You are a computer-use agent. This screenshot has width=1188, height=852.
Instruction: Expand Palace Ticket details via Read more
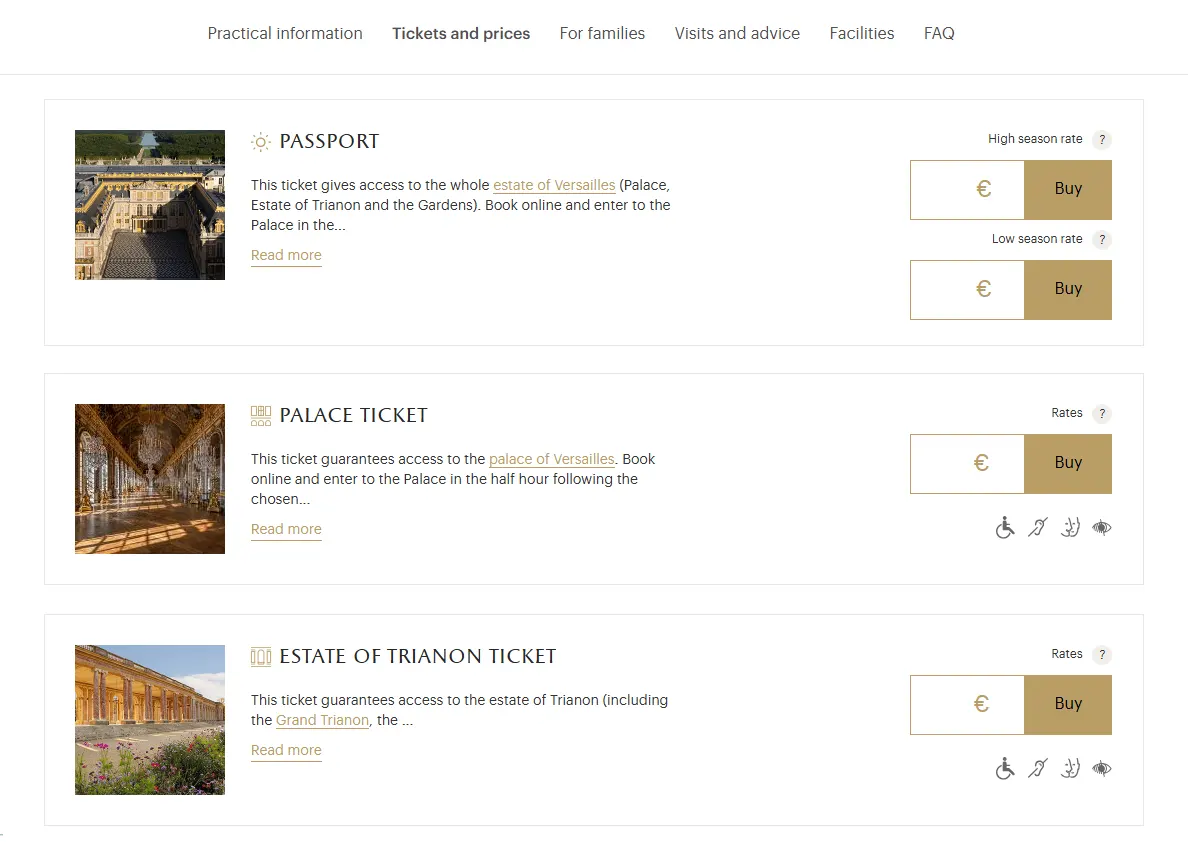coord(286,530)
